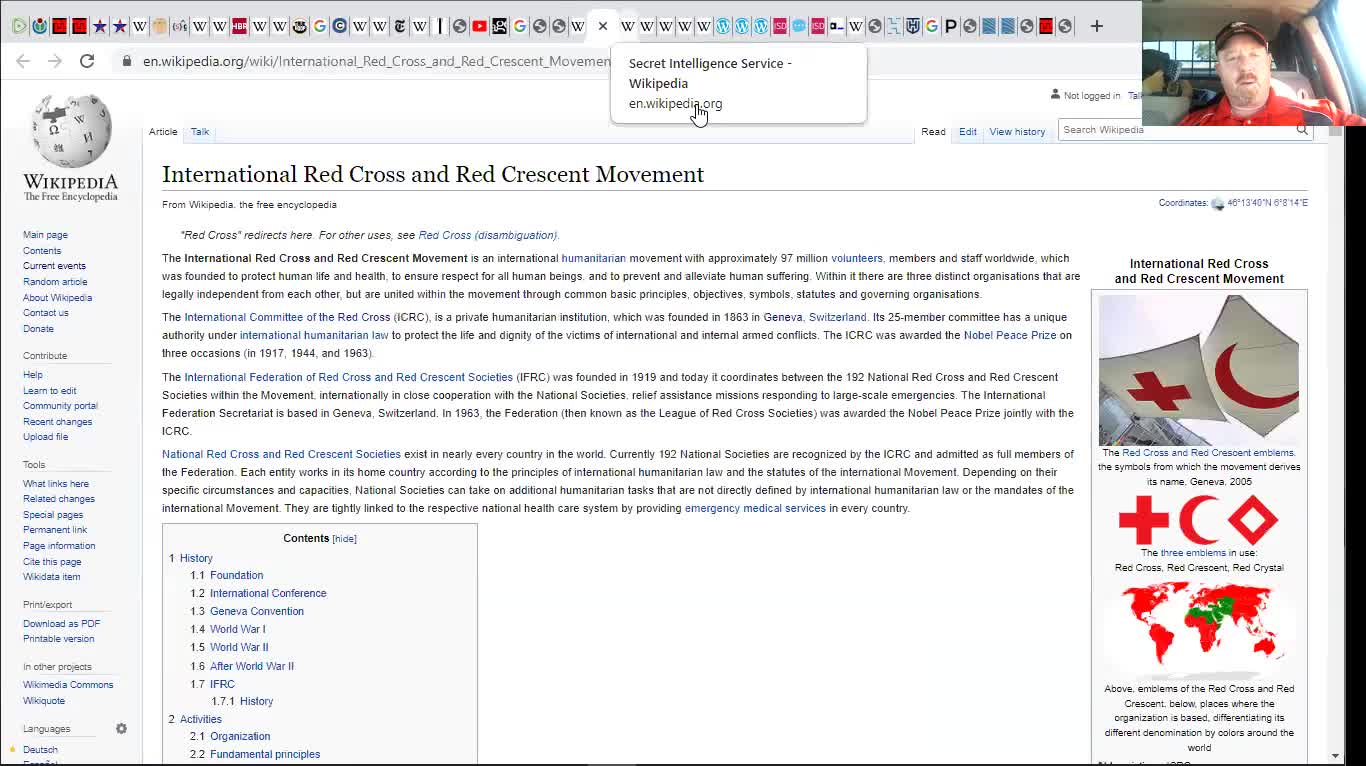Click Cite this page link
Image resolution: width=1366 pixels, height=766 pixels.
click(x=52, y=562)
